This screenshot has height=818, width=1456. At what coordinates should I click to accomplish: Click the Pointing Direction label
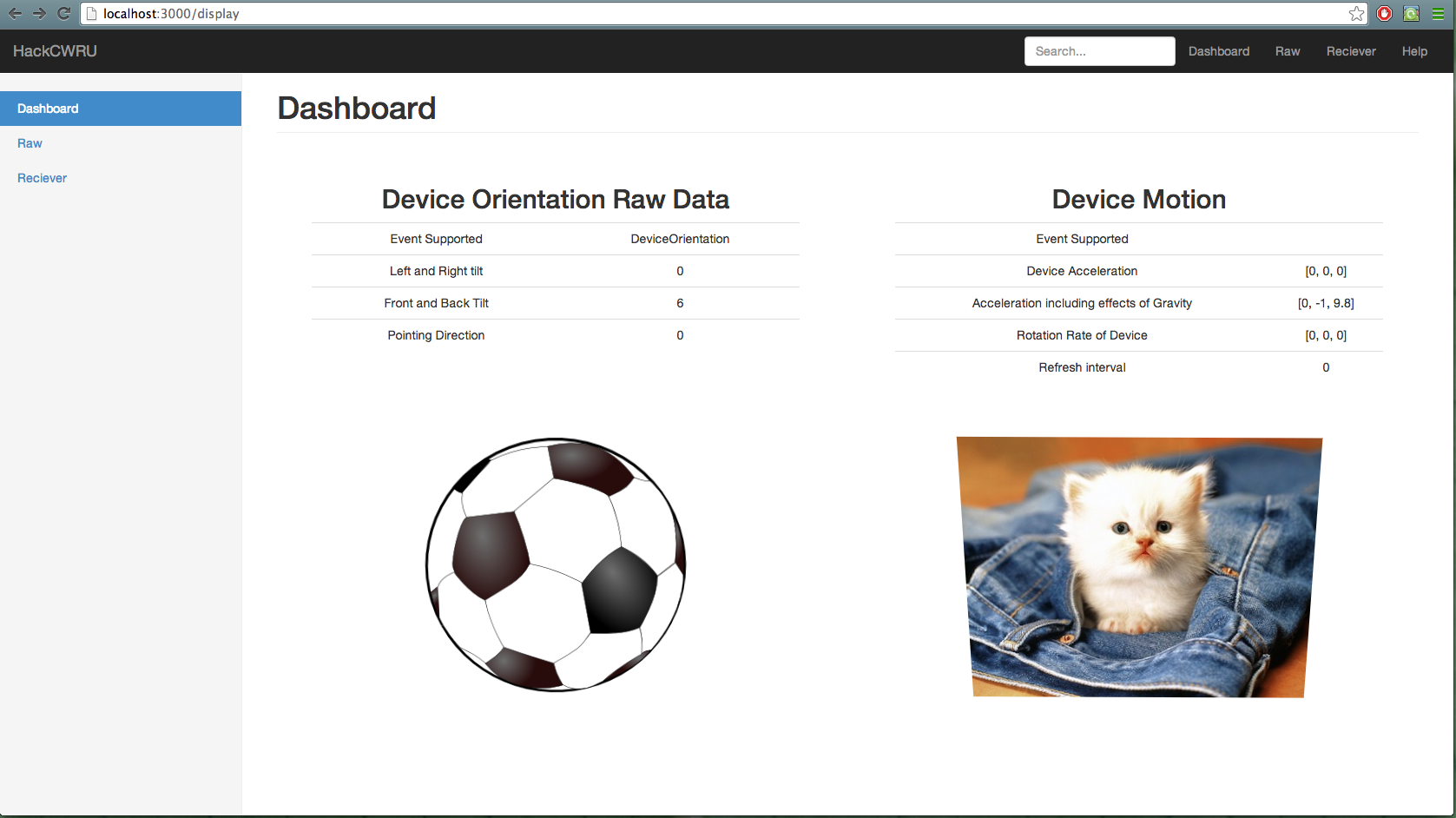[x=436, y=335]
